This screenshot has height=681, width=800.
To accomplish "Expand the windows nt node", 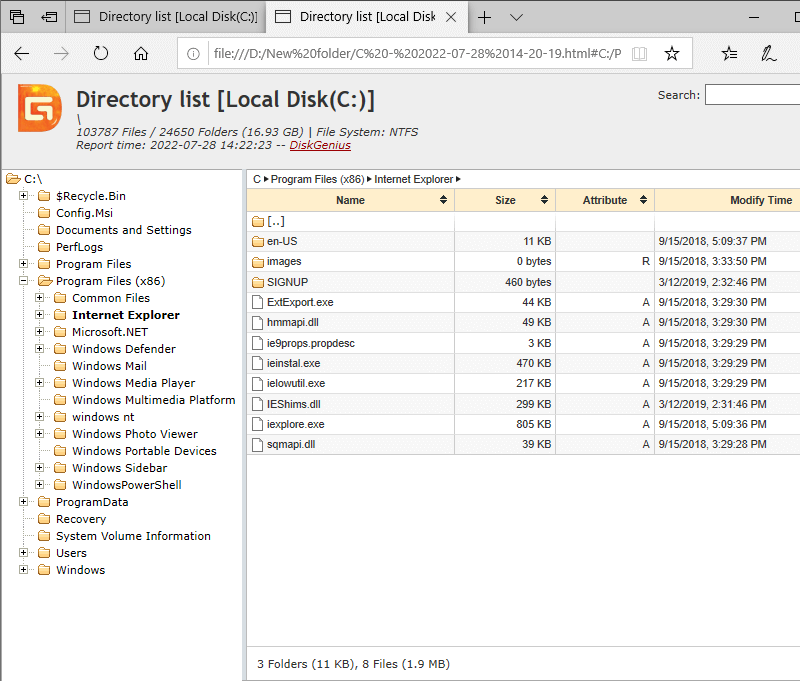I will [39, 416].
